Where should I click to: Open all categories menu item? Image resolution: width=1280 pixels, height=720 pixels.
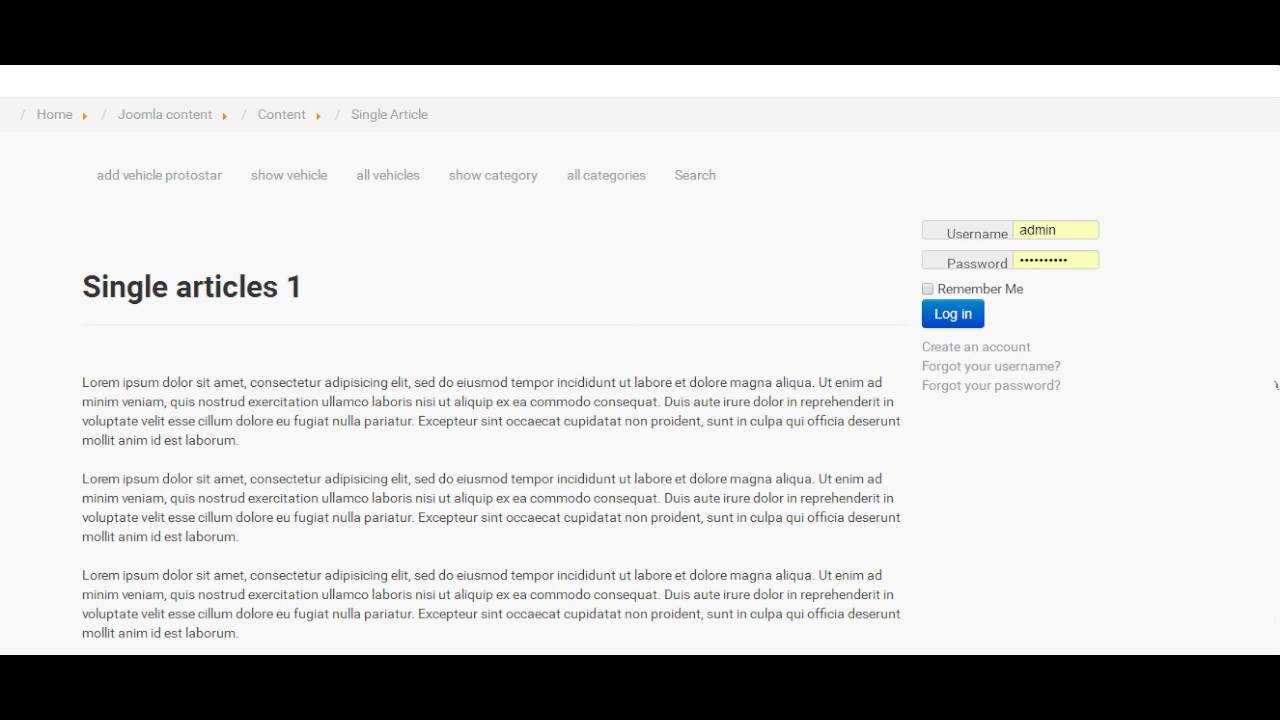606,175
